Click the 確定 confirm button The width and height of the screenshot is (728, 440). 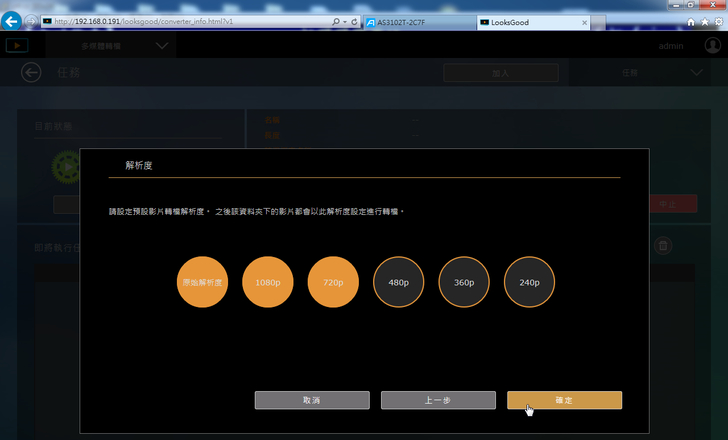pos(564,400)
